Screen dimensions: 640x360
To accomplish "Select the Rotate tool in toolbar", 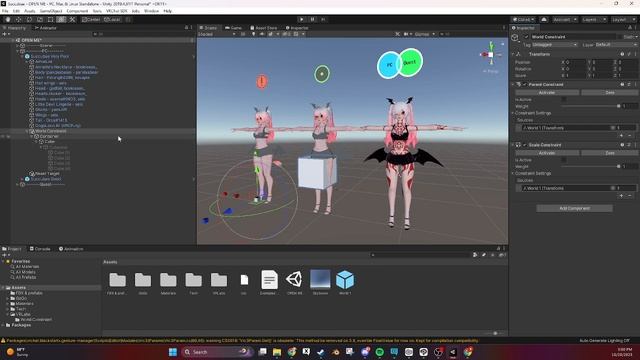I will click(29, 19).
